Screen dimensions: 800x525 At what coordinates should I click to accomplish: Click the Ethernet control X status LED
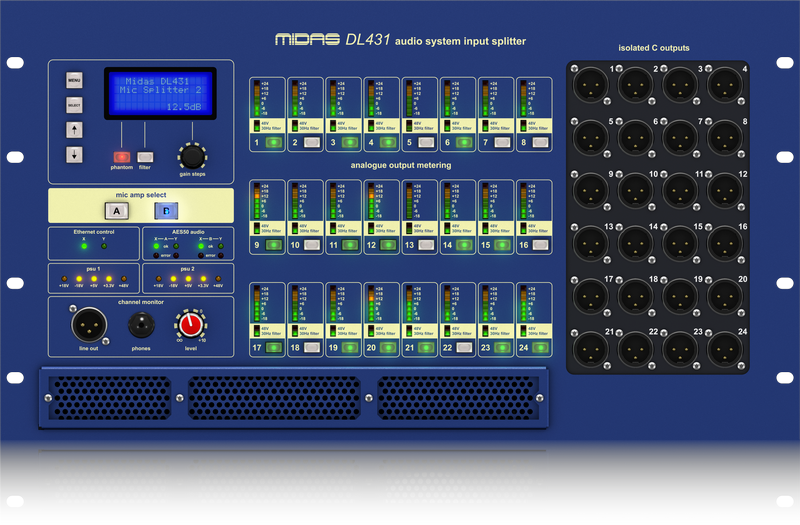pos(84,246)
